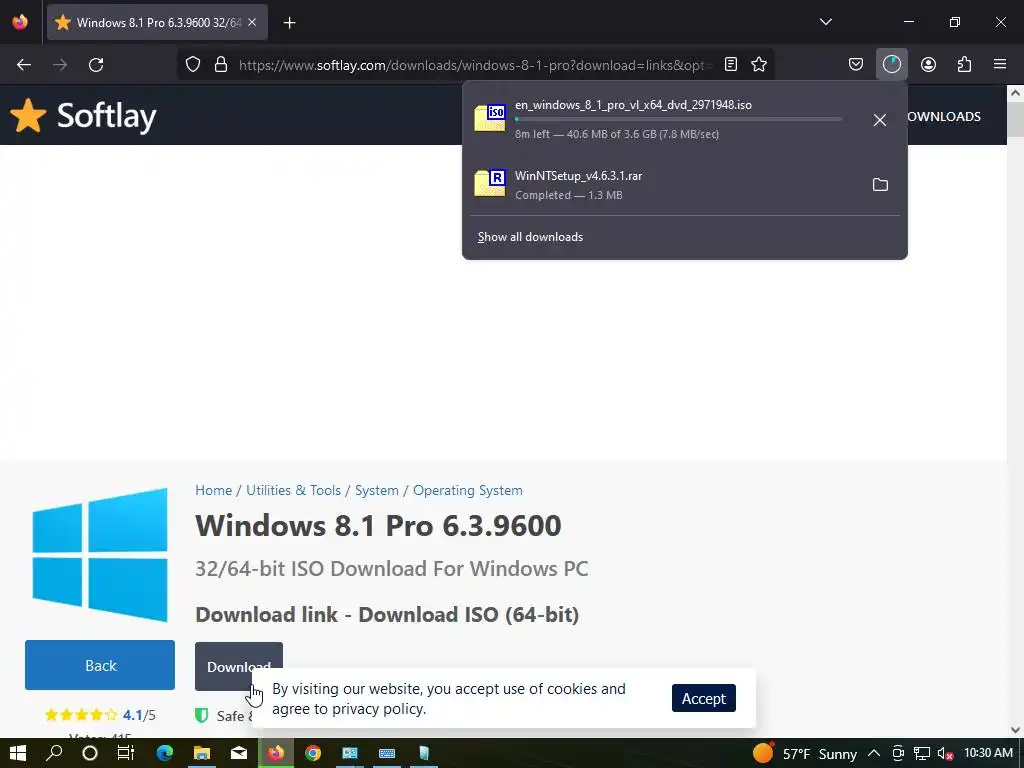Click the network tray icon
1024x768 pixels.
(921, 754)
